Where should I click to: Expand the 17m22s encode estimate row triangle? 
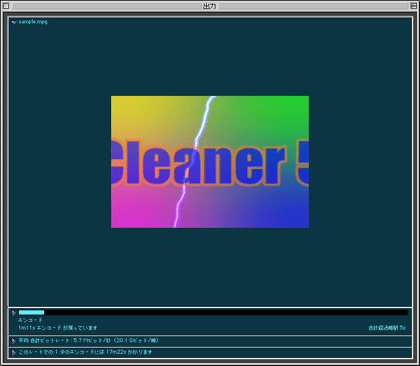click(14, 352)
